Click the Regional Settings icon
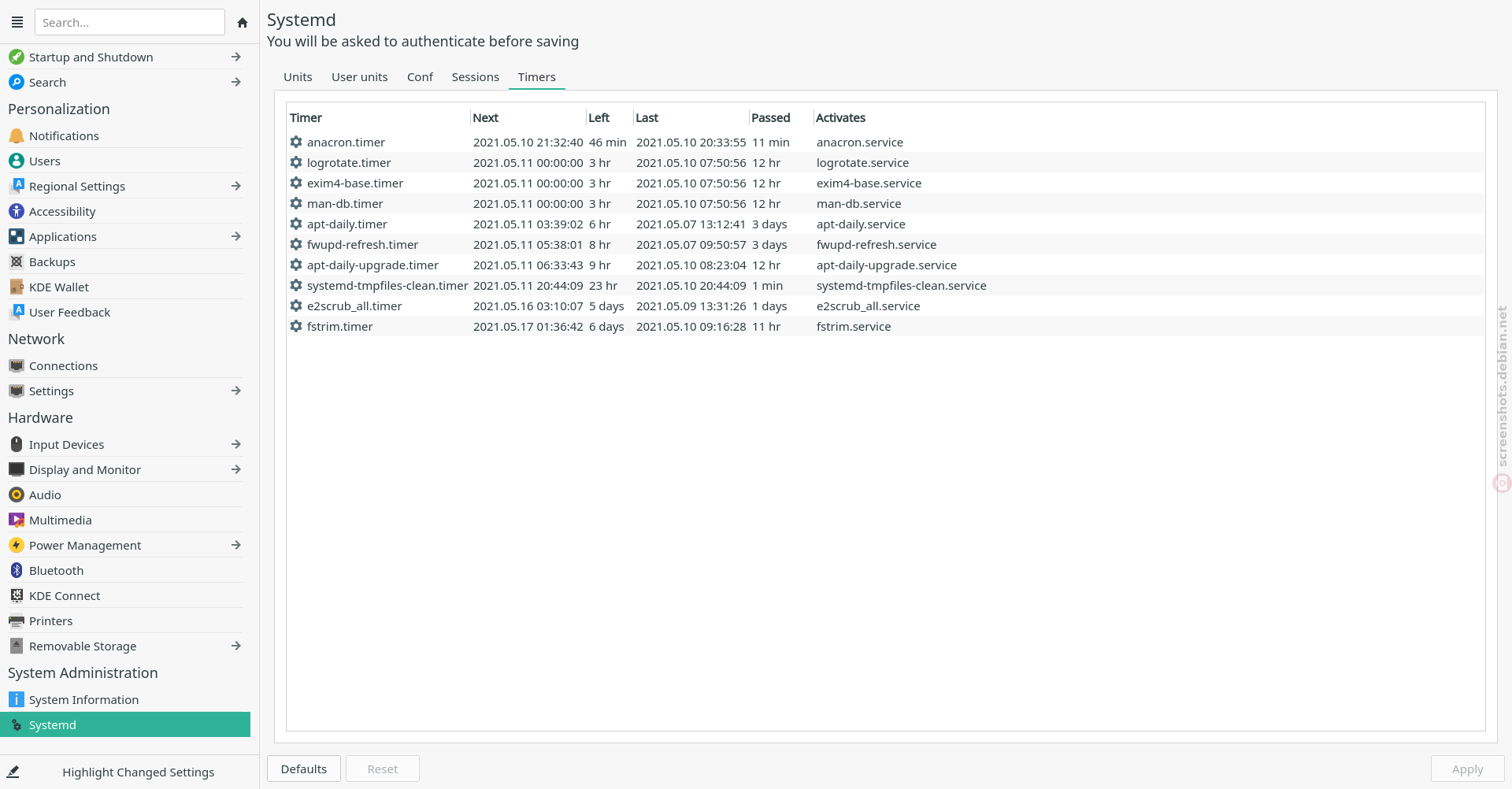Screen dimensions: 1512x789 pyautogui.click(x=17, y=186)
